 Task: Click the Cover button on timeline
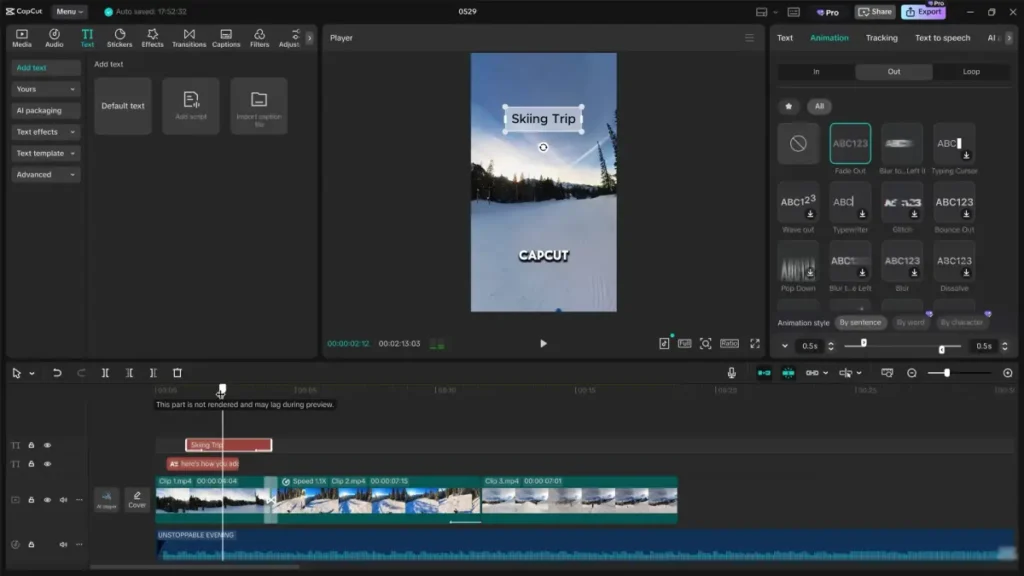point(137,500)
